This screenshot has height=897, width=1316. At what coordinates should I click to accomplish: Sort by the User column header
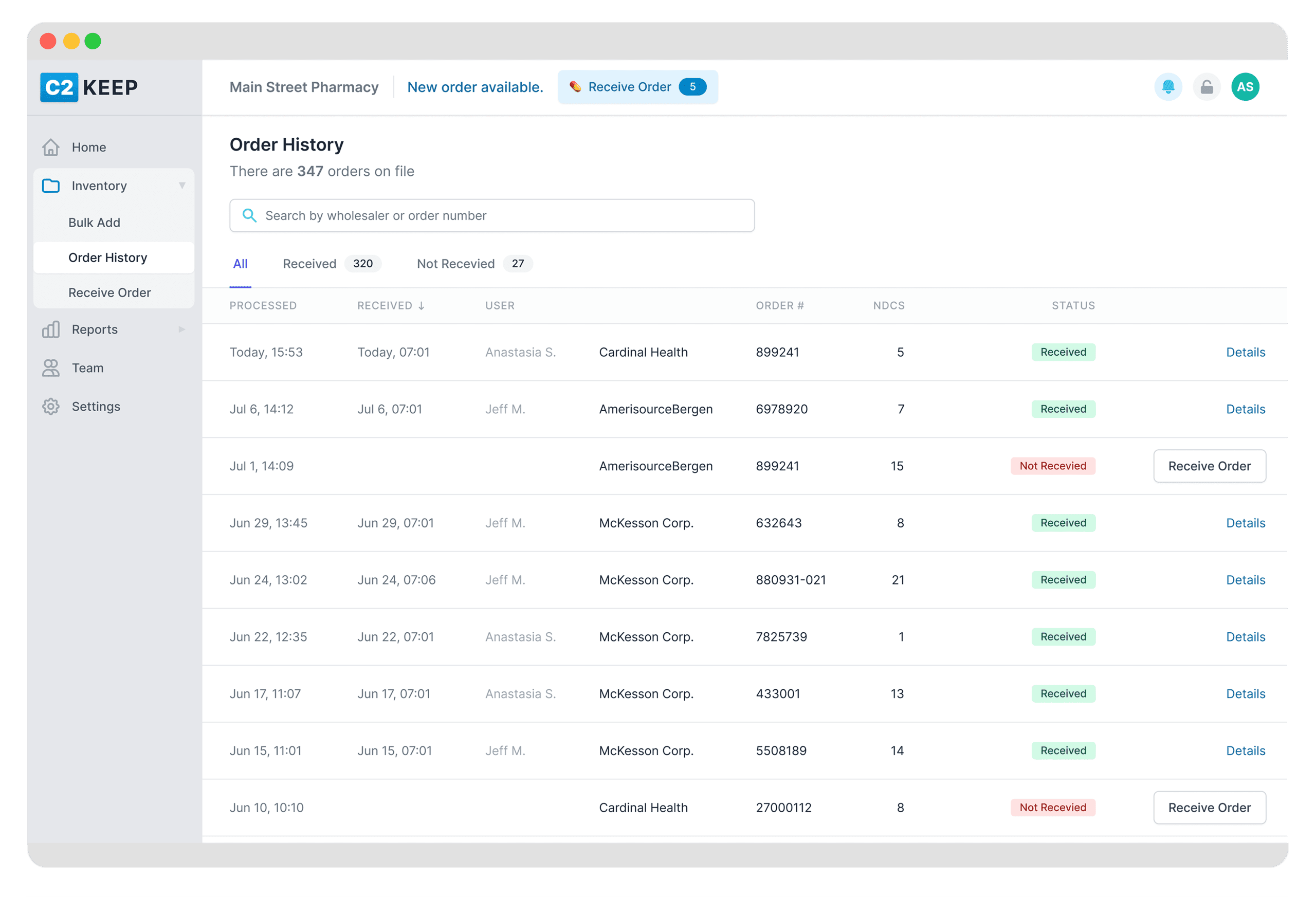500,306
